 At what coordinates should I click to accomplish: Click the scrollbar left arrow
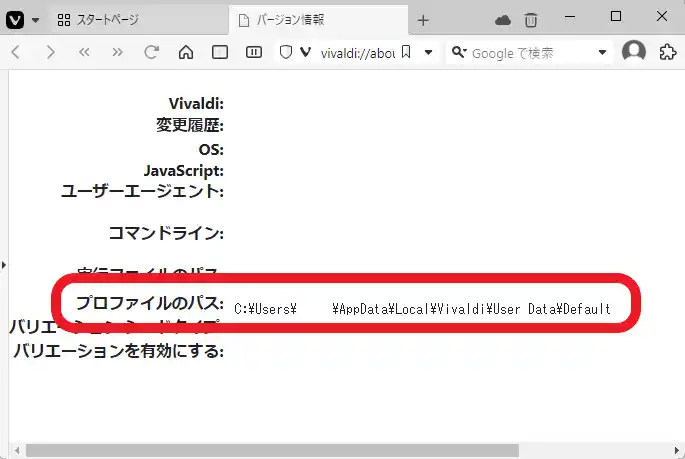click(x=17, y=450)
